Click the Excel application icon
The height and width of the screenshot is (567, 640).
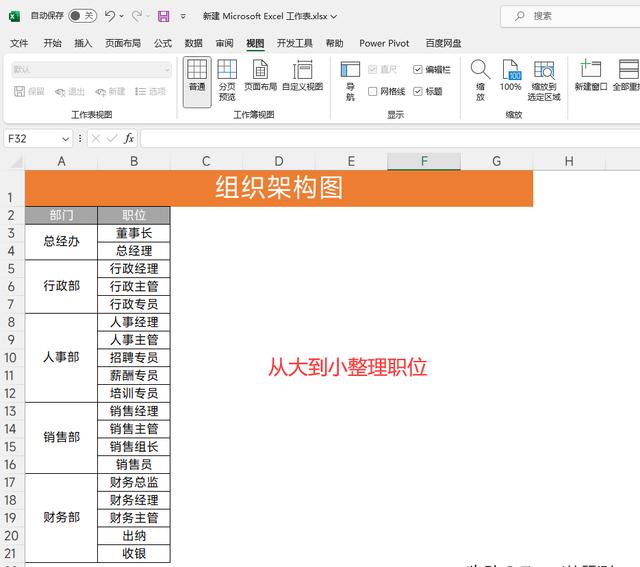(x=14, y=16)
